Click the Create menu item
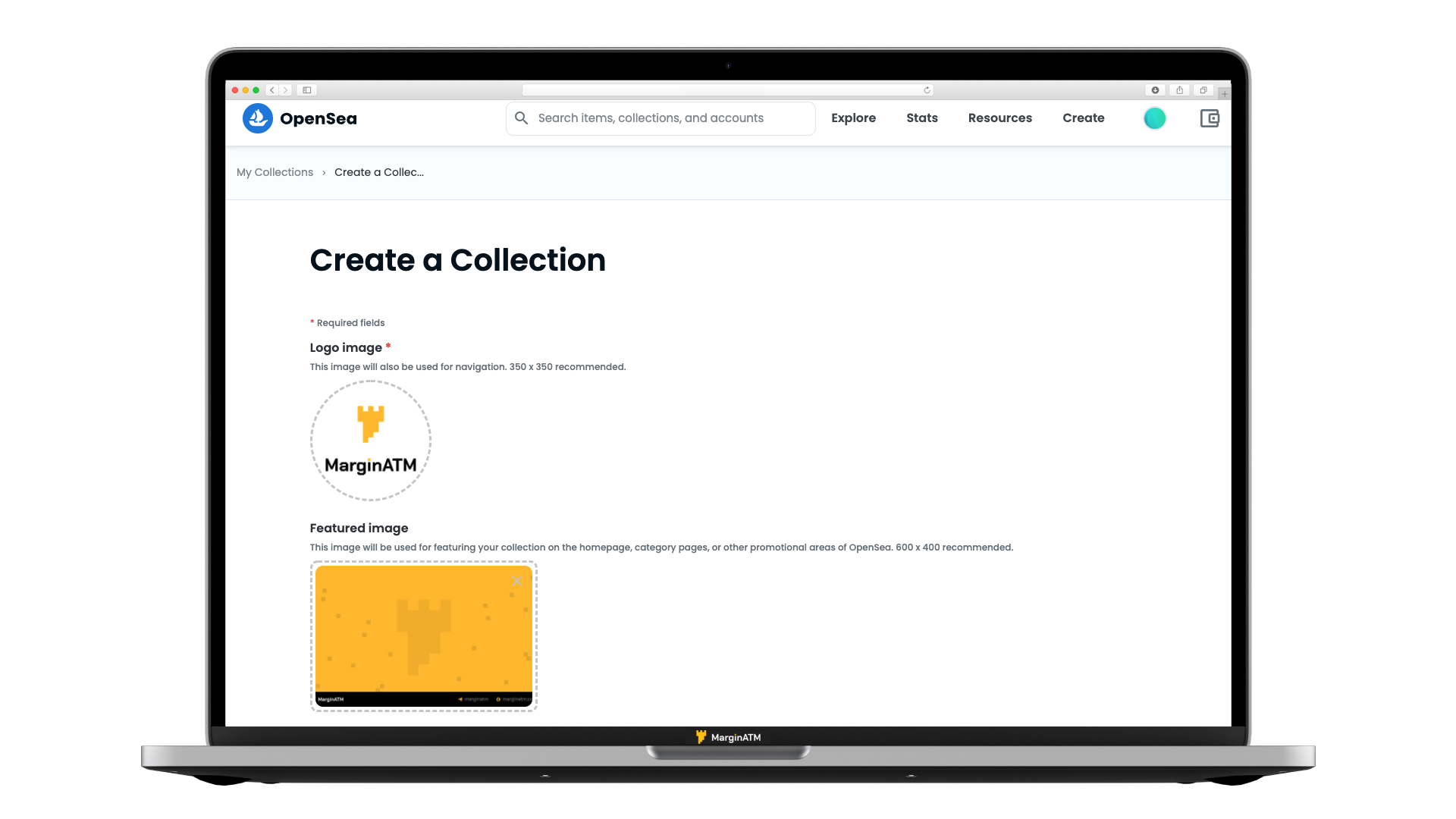Screen dimensions: 1456x819 1083,117
